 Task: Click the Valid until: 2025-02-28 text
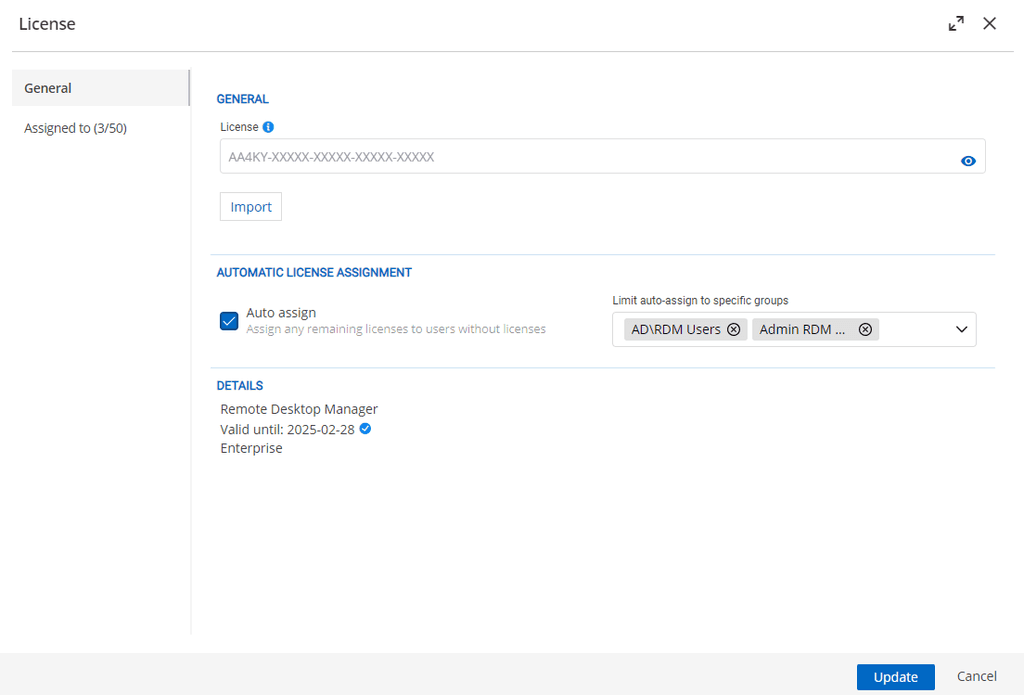click(287, 429)
